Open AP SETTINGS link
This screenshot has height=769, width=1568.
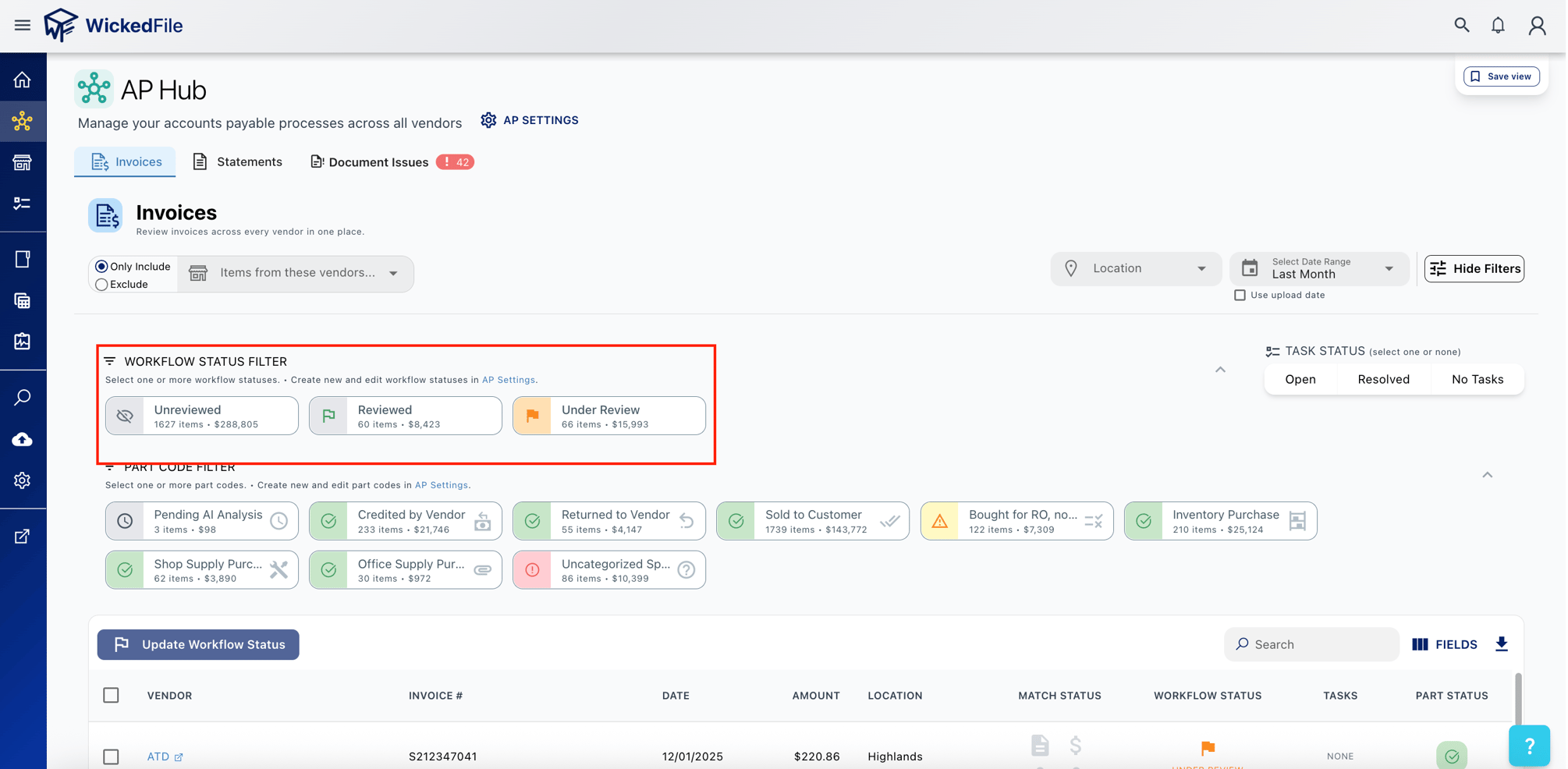(x=530, y=120)
